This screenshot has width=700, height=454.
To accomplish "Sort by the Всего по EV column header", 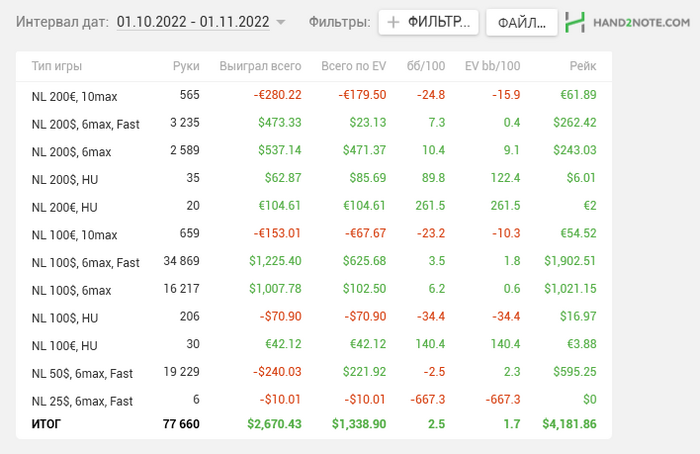I will [x=354, y=66].
